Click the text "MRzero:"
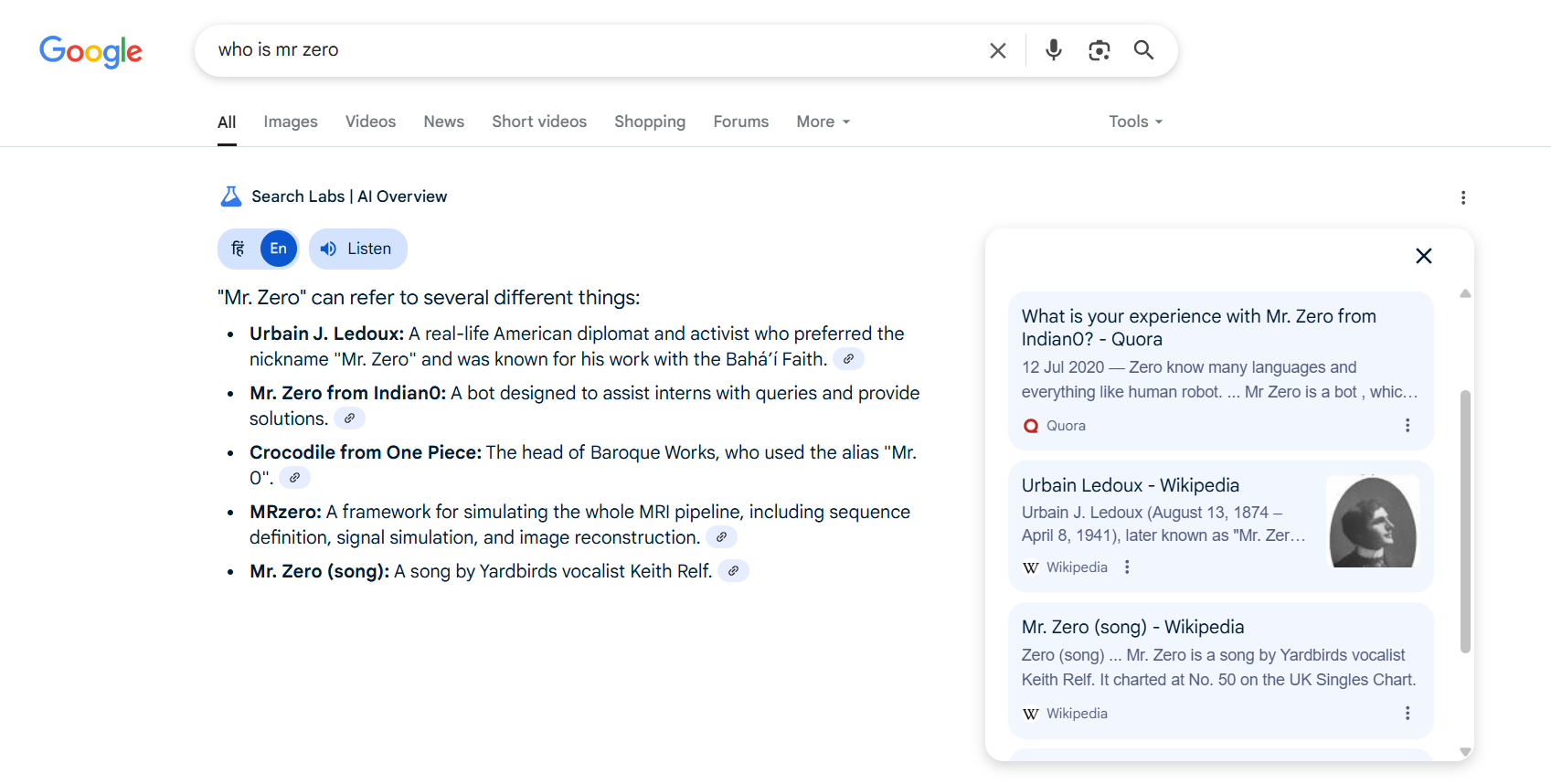 tap(285, 512)
